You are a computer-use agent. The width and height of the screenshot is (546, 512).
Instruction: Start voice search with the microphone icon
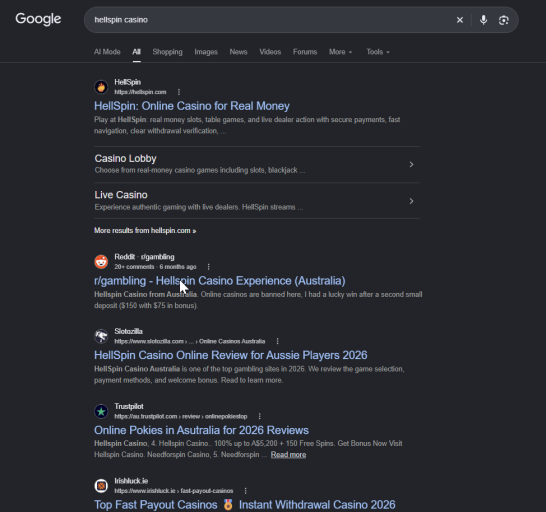(x=483, y=20)
